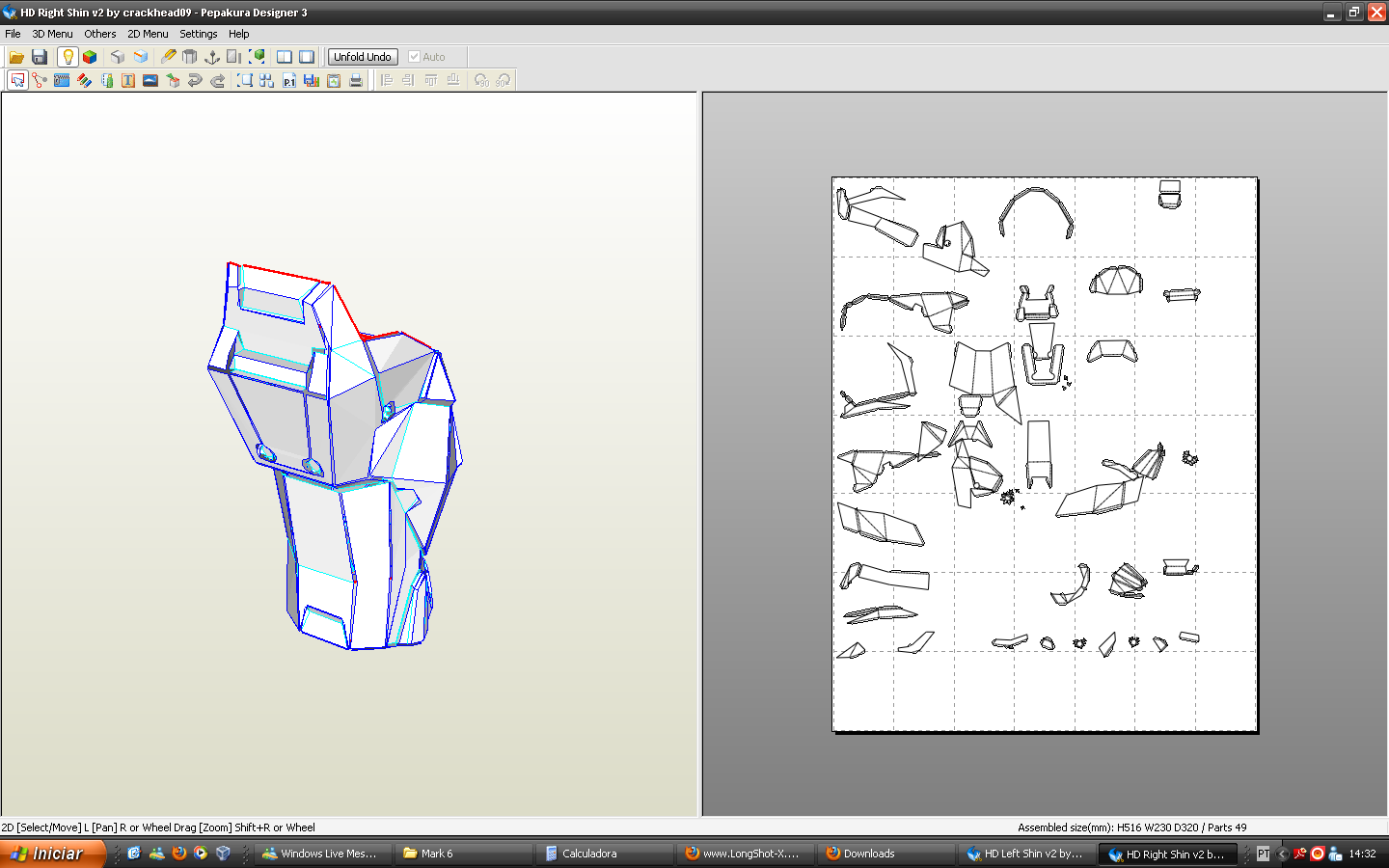Open the Others menu
This screenshot has width=1389, height=868.
click(x=100, y=34)
